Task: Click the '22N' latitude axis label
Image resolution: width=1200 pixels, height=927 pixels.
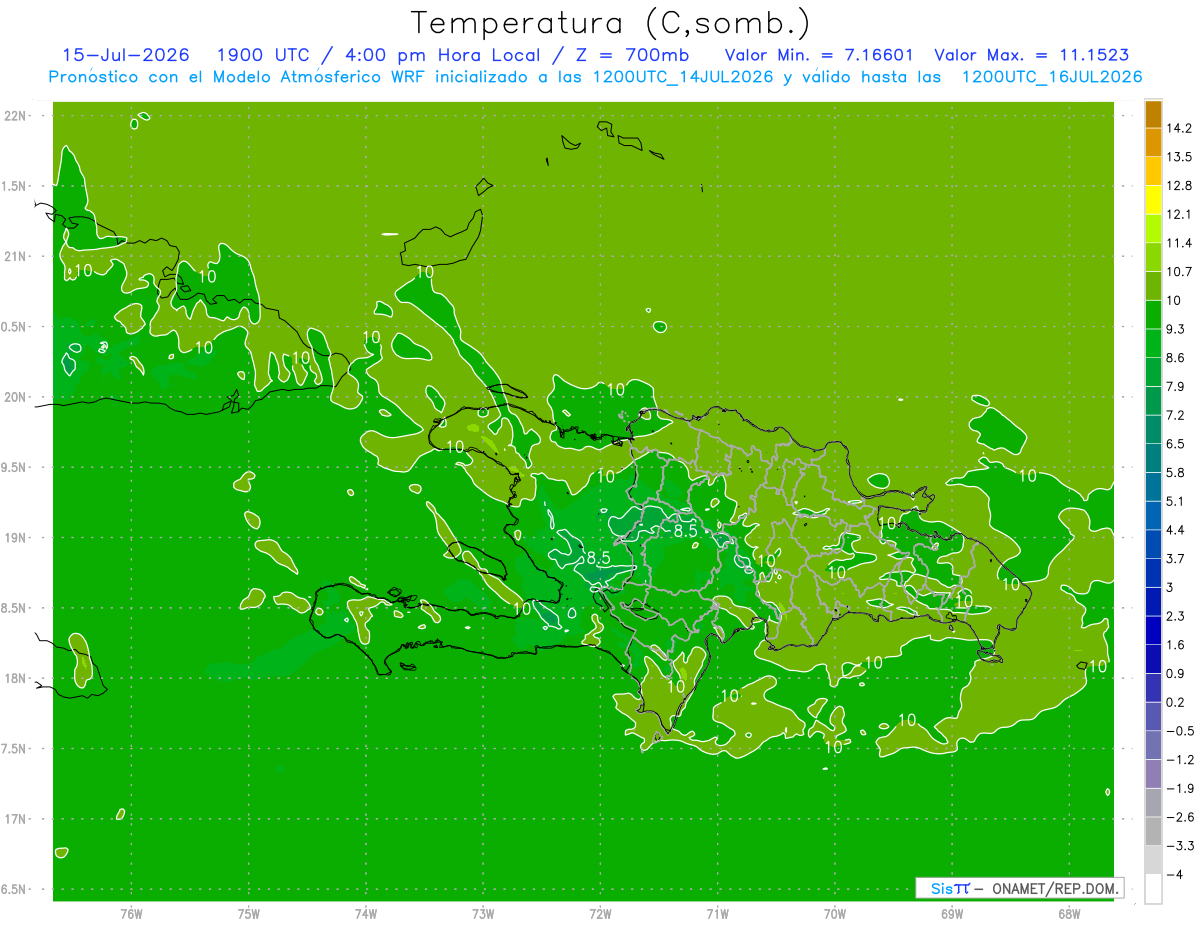Action: point(15,115)
